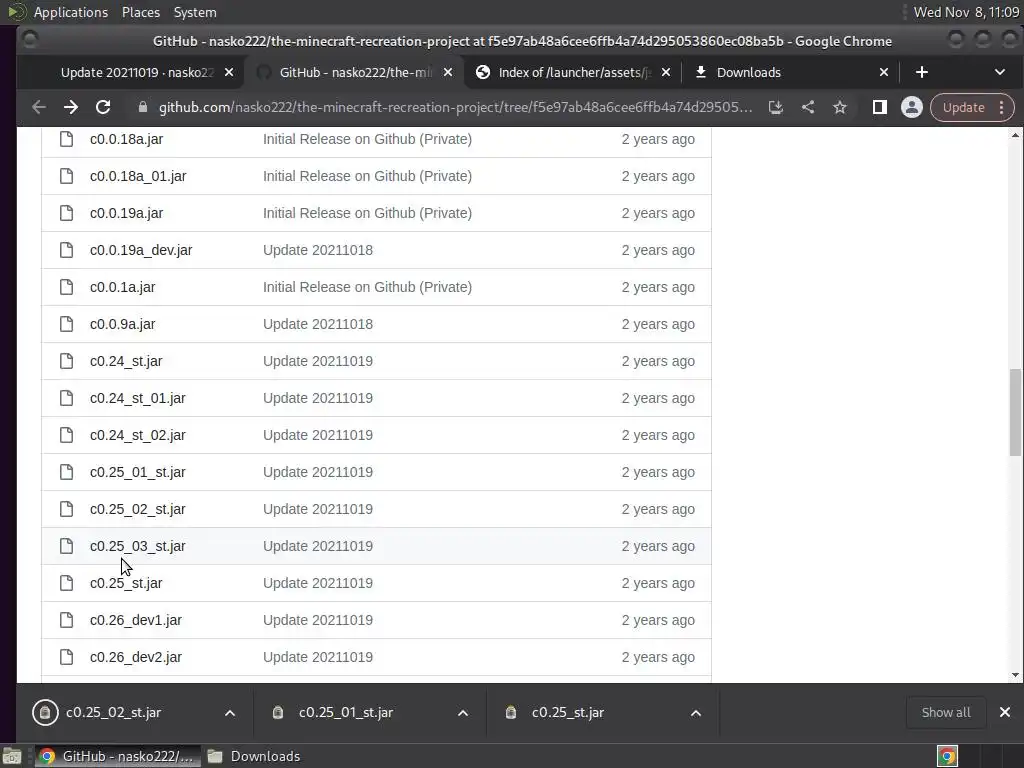Viewport: 1024px width, 768px height.
Task: Click file icon beside c0.0.18a.jar
Action: tap(67, 139)
